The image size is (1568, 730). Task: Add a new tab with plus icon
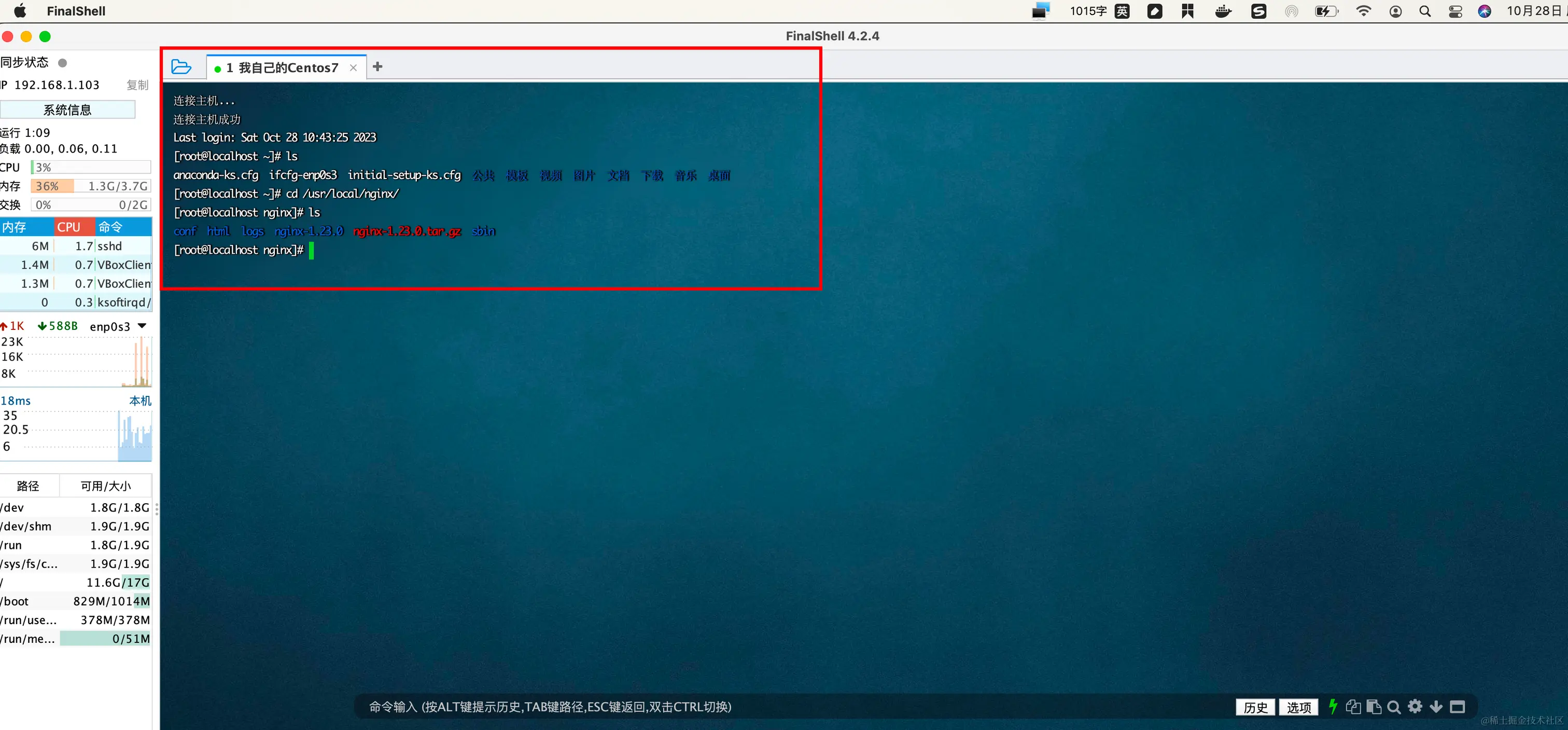coord(377,67)
